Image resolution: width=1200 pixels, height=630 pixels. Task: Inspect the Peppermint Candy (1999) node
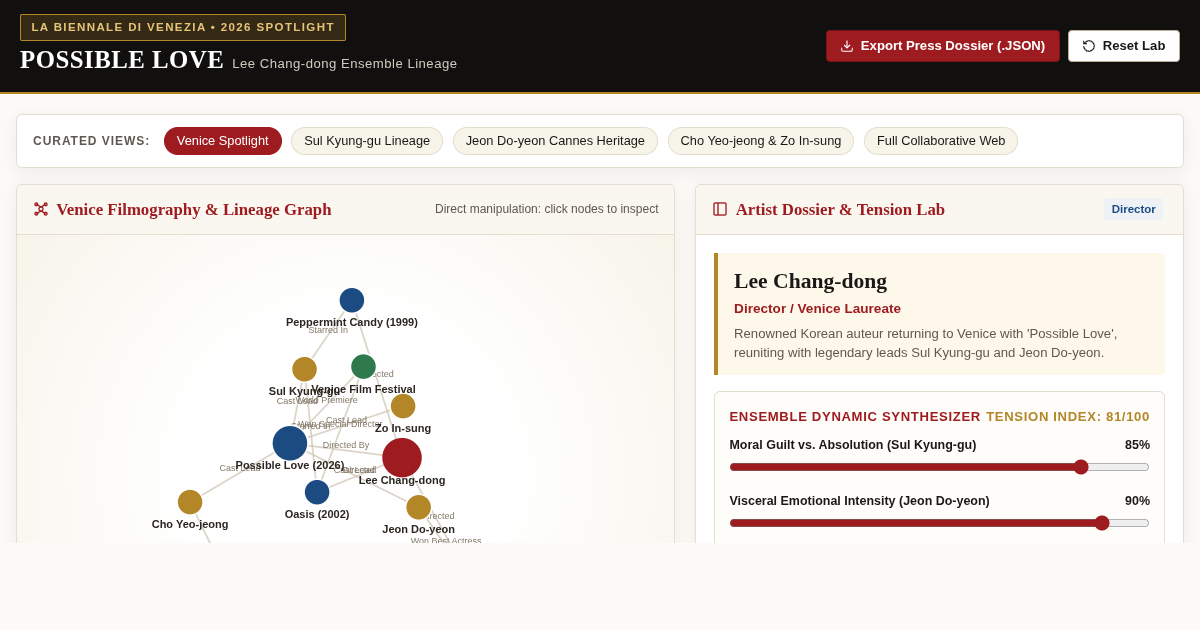352,300
